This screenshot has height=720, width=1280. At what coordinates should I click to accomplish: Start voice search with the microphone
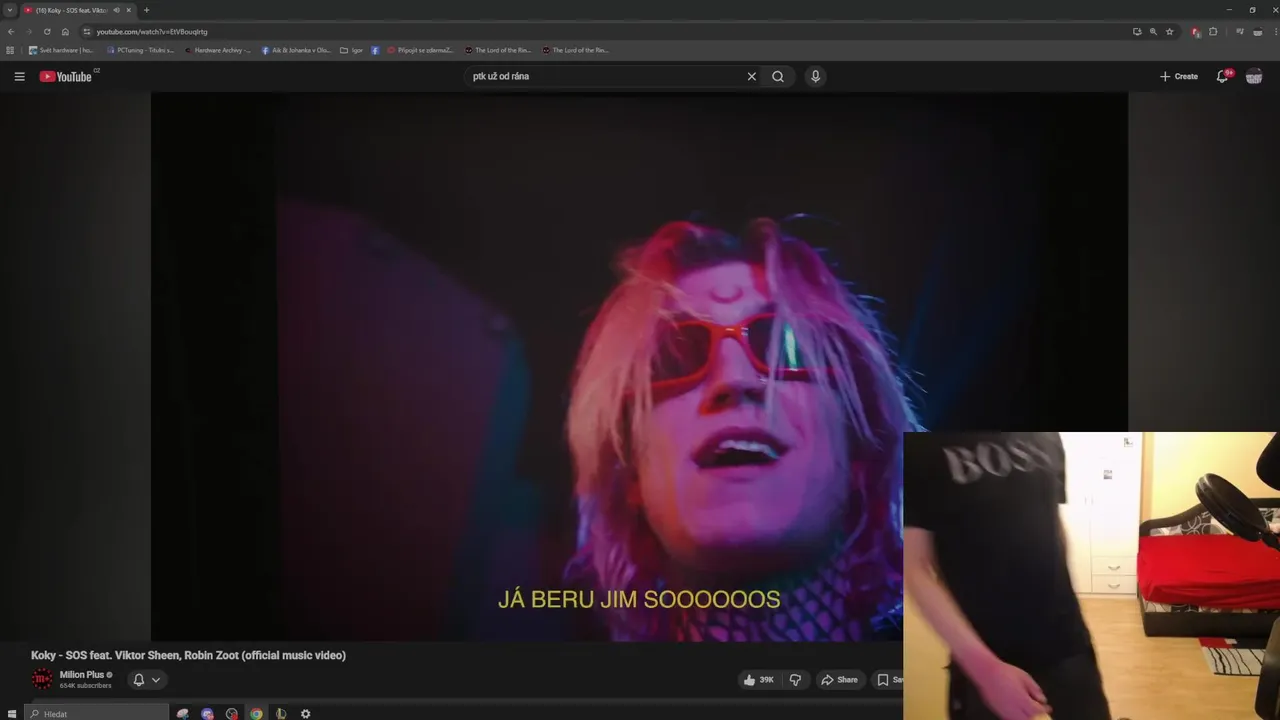click(815, 76)
